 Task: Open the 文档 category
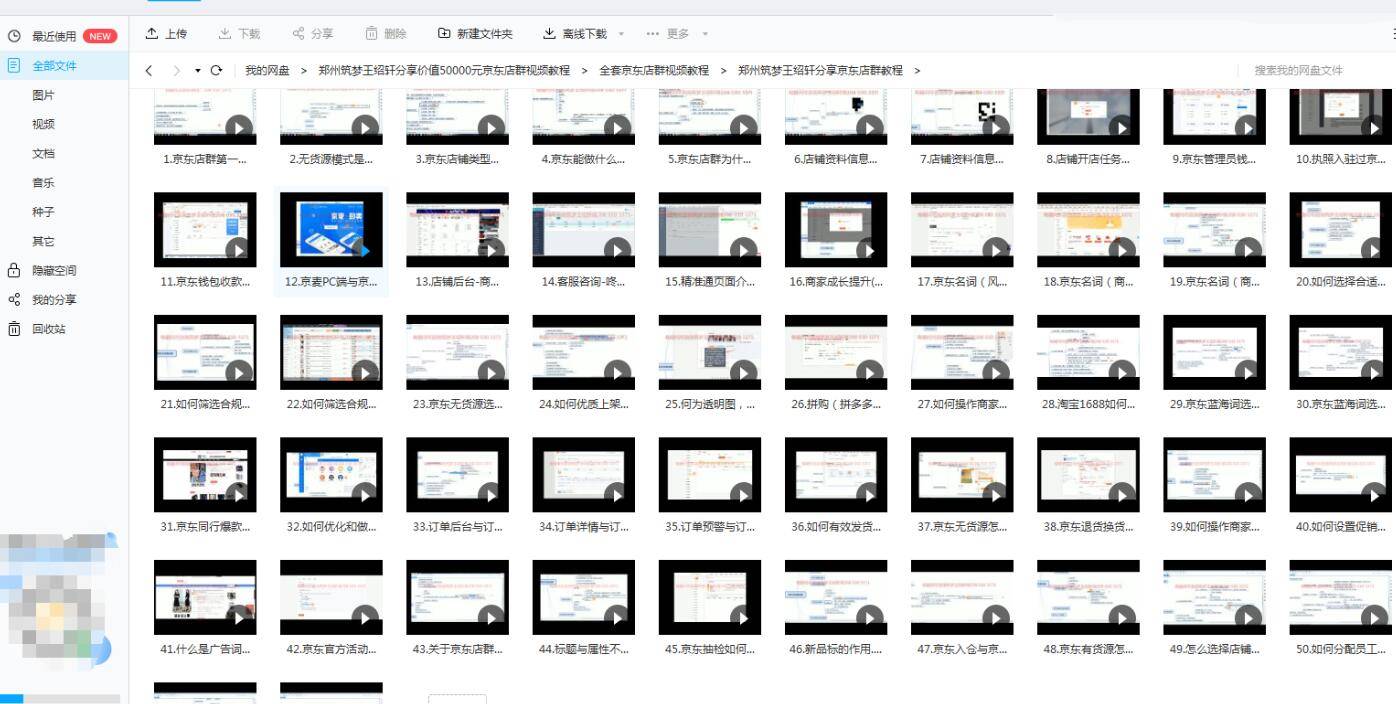(x=44, y=153)
